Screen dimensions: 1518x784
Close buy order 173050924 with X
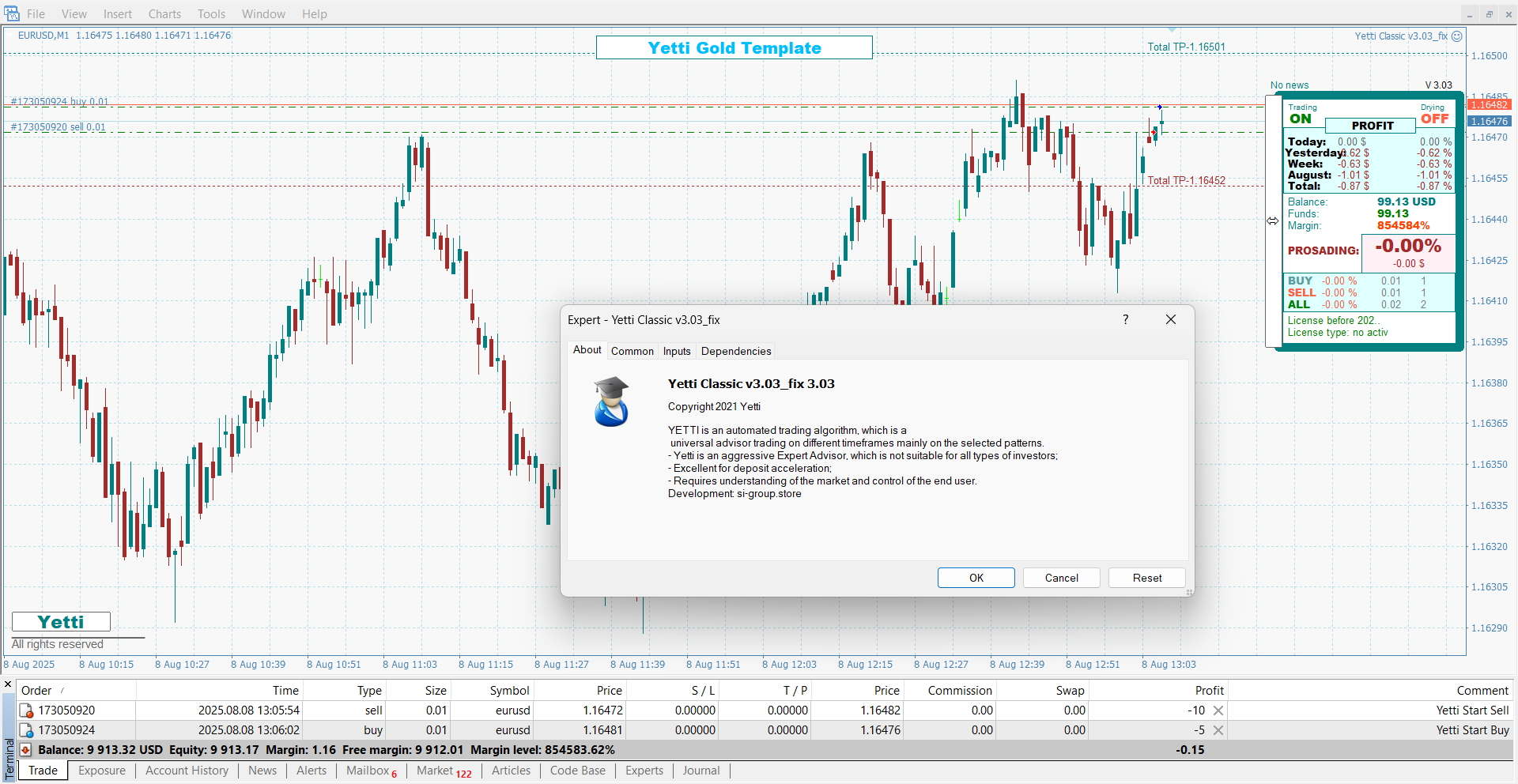tap(1218, 730)
